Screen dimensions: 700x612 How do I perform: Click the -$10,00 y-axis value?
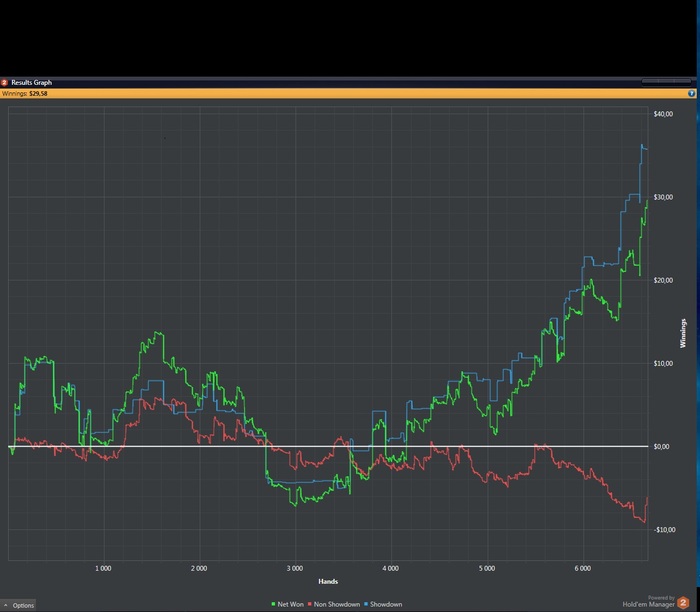664,529
